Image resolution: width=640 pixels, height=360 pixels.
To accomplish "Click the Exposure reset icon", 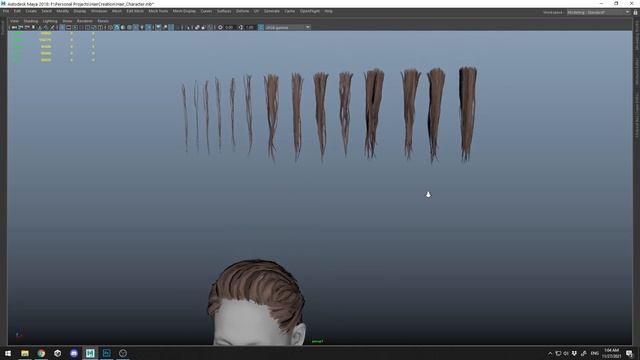I will (220, 27).
